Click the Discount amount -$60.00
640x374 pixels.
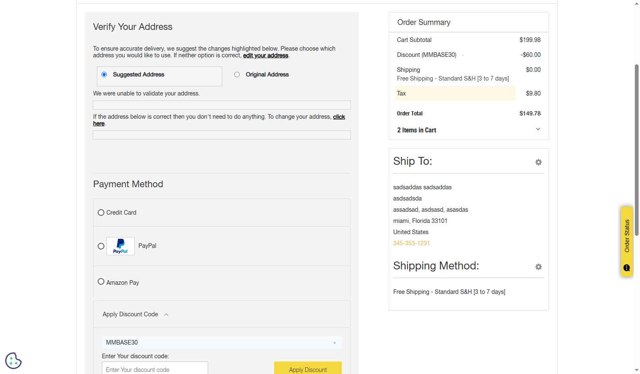tap(531, 55)
